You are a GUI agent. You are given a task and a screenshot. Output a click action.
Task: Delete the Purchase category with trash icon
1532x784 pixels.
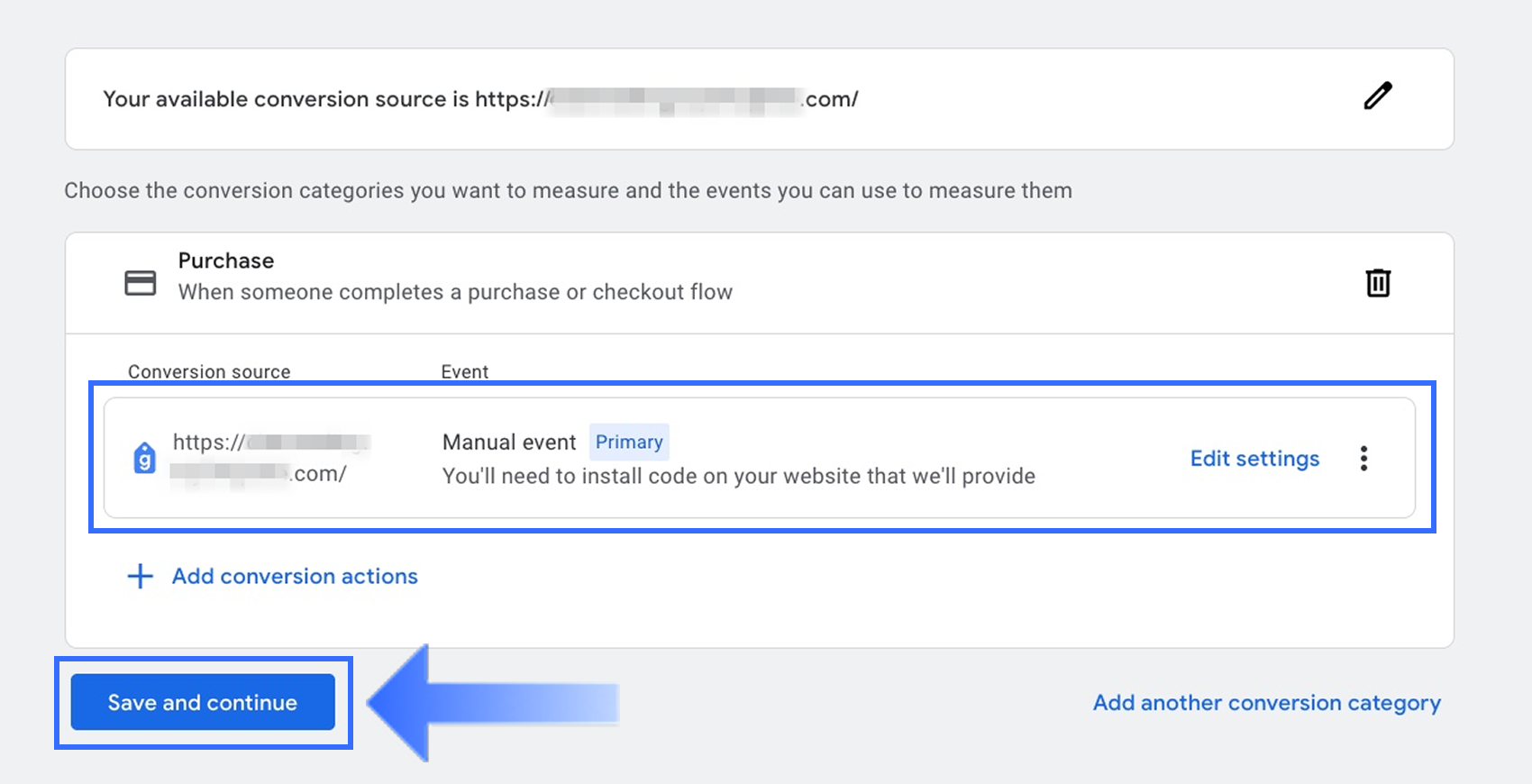pyautogui.click(x=1378, y=283)
